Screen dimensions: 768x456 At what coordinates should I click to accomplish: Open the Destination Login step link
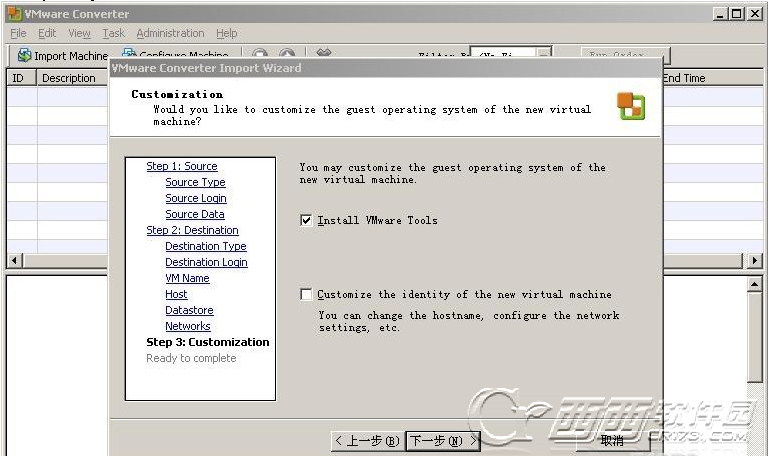pyautogui.click(x=206, y=263)
